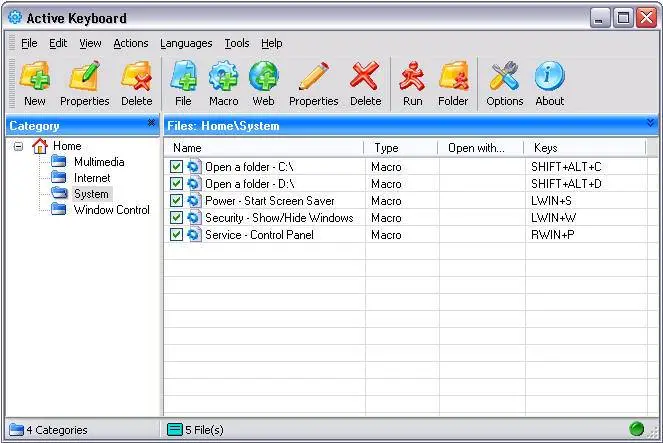Open the About info icon
The height and width of the screenshot is (443, 663).
point(549,77)
